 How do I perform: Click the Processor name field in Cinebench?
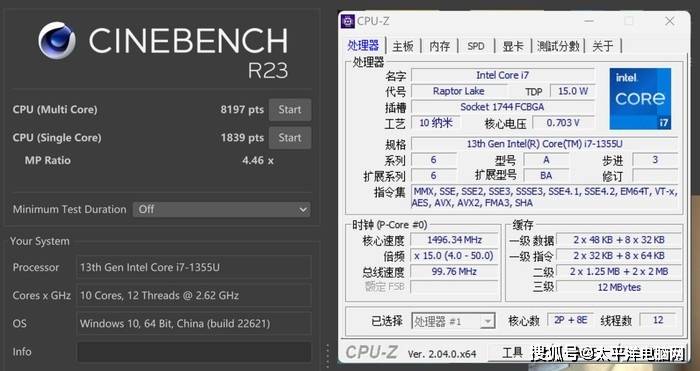[194, 267]
